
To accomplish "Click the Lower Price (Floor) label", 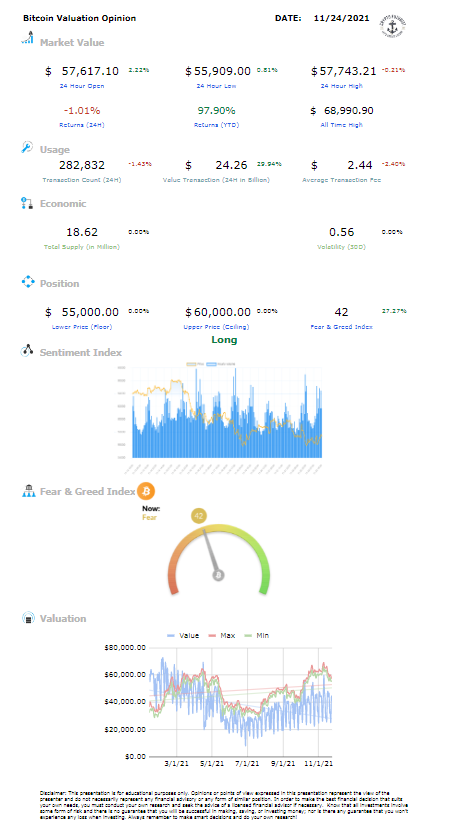I will pyautogui.click(x=82, y=327).
